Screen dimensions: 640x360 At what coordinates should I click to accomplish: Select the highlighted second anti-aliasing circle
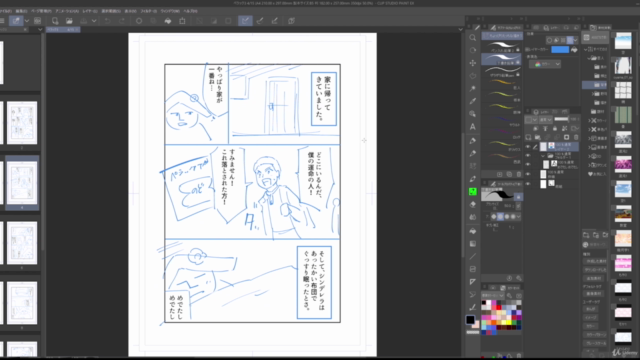coord(500,217)
